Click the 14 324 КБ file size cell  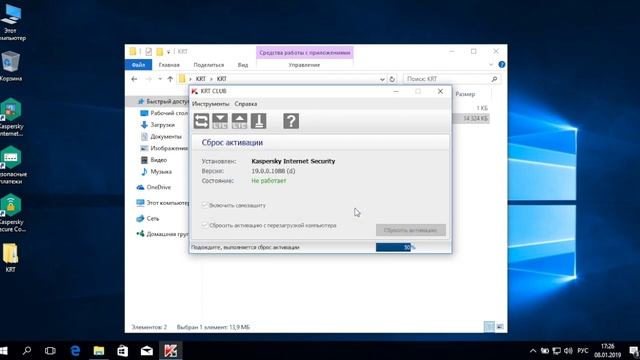point(476,118)
